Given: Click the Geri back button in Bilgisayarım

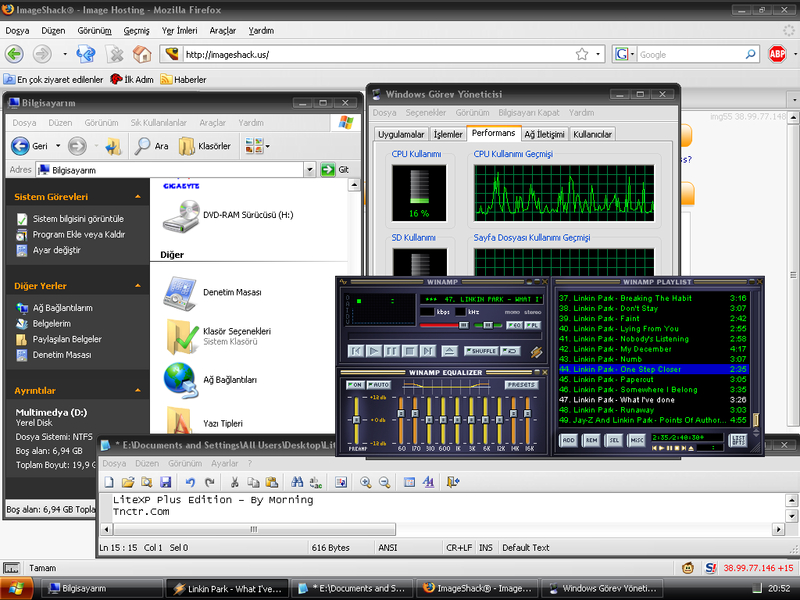Looking at the screenshot, I should [29, 146].
